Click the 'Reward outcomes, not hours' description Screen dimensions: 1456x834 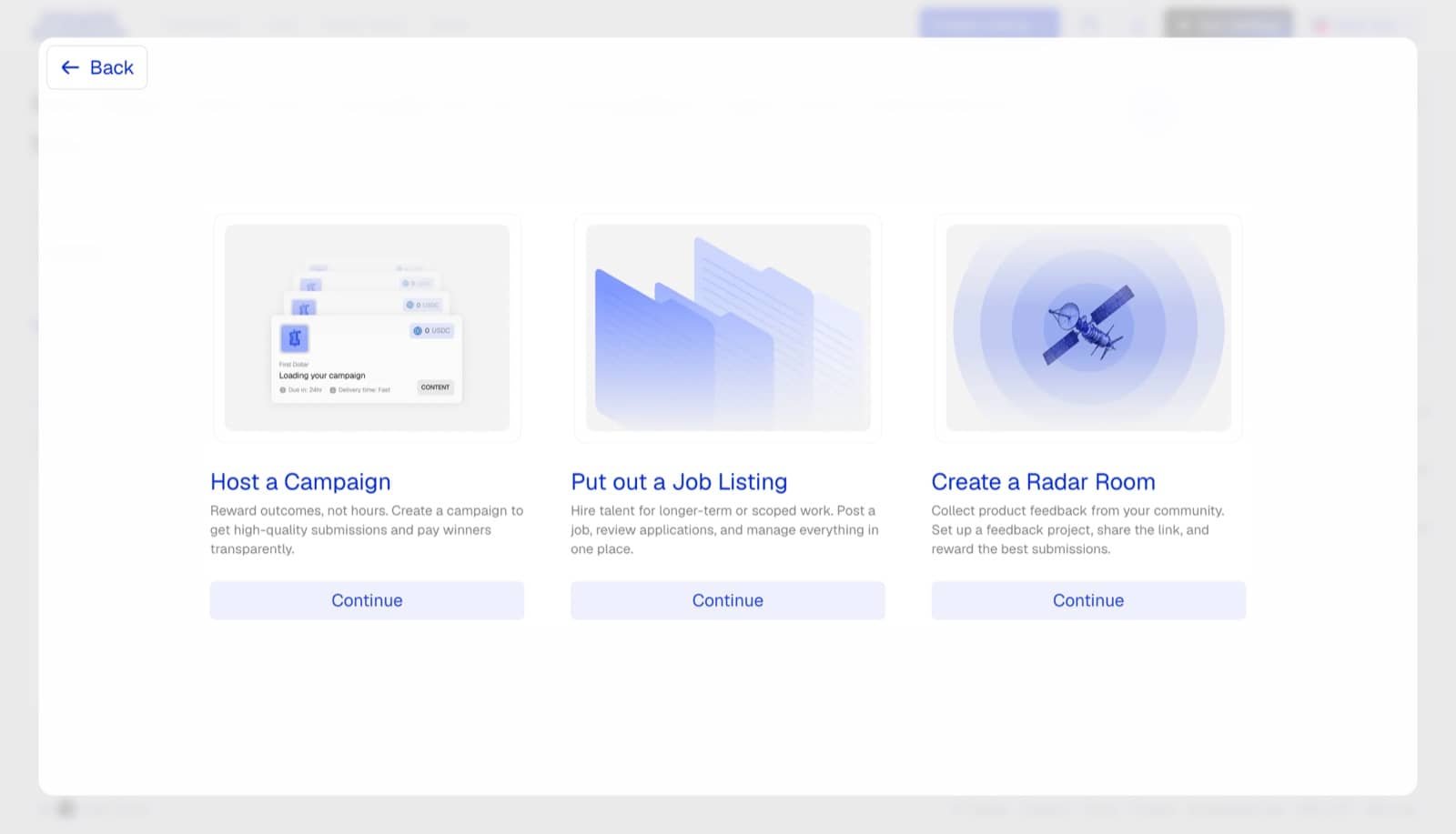367,529
